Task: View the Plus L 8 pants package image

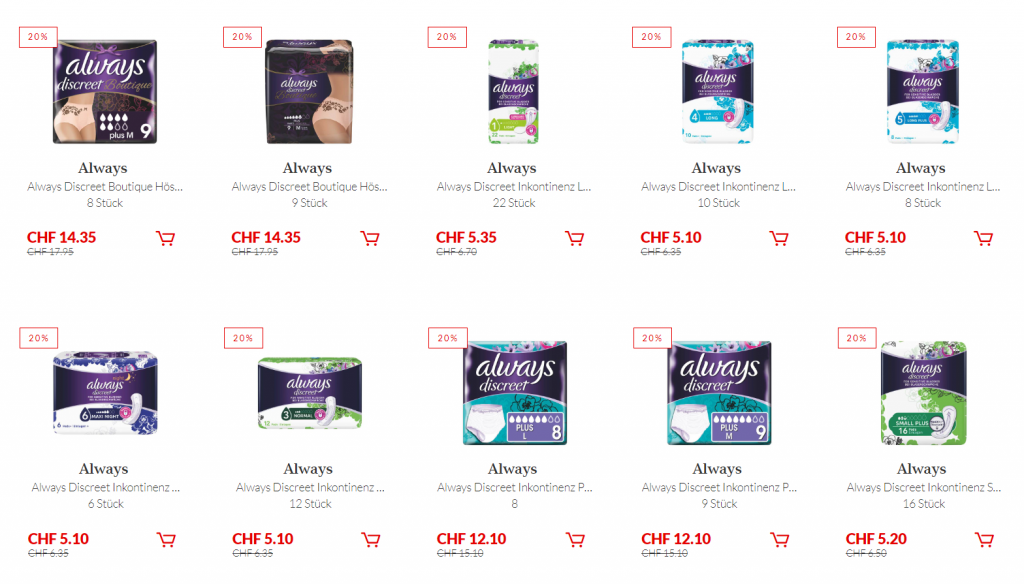Action: pyautogui.click(x=515, y=393)
